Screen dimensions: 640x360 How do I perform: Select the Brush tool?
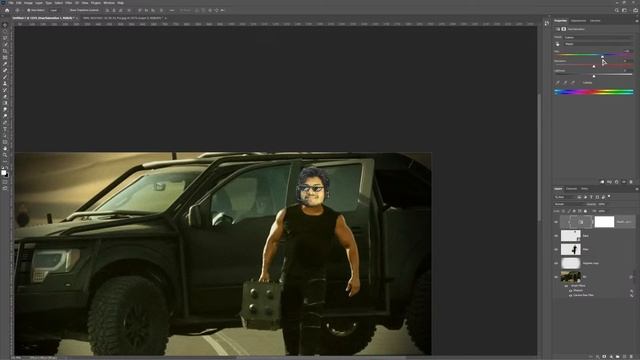[x=5, y=77]
